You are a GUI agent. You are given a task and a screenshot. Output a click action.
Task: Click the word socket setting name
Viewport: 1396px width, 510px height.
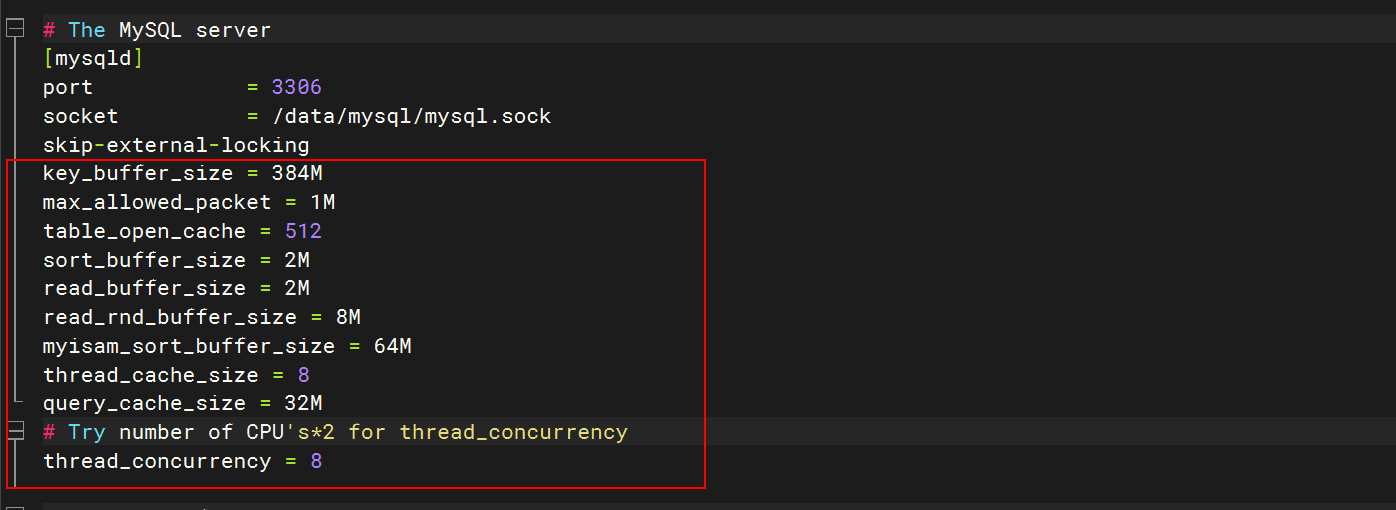tap(81, 116)
